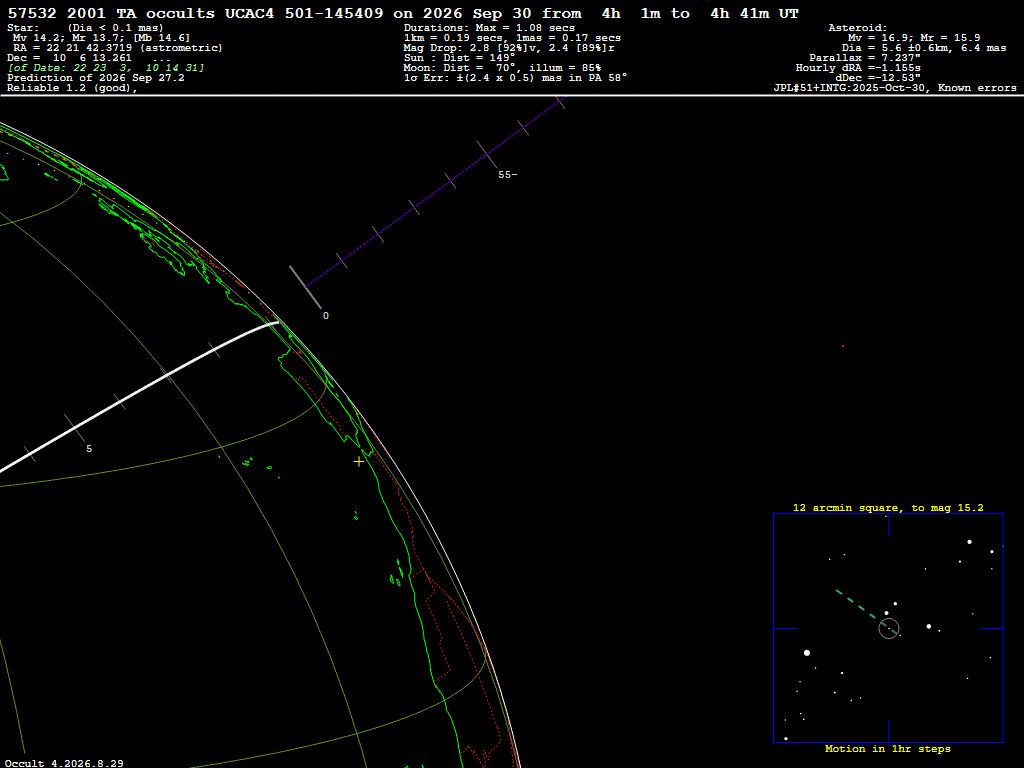The width and height of the screenshot is (1024, 768).
Task: Click the 'Mag Drop' information line
Action: (x=509, y=48)
